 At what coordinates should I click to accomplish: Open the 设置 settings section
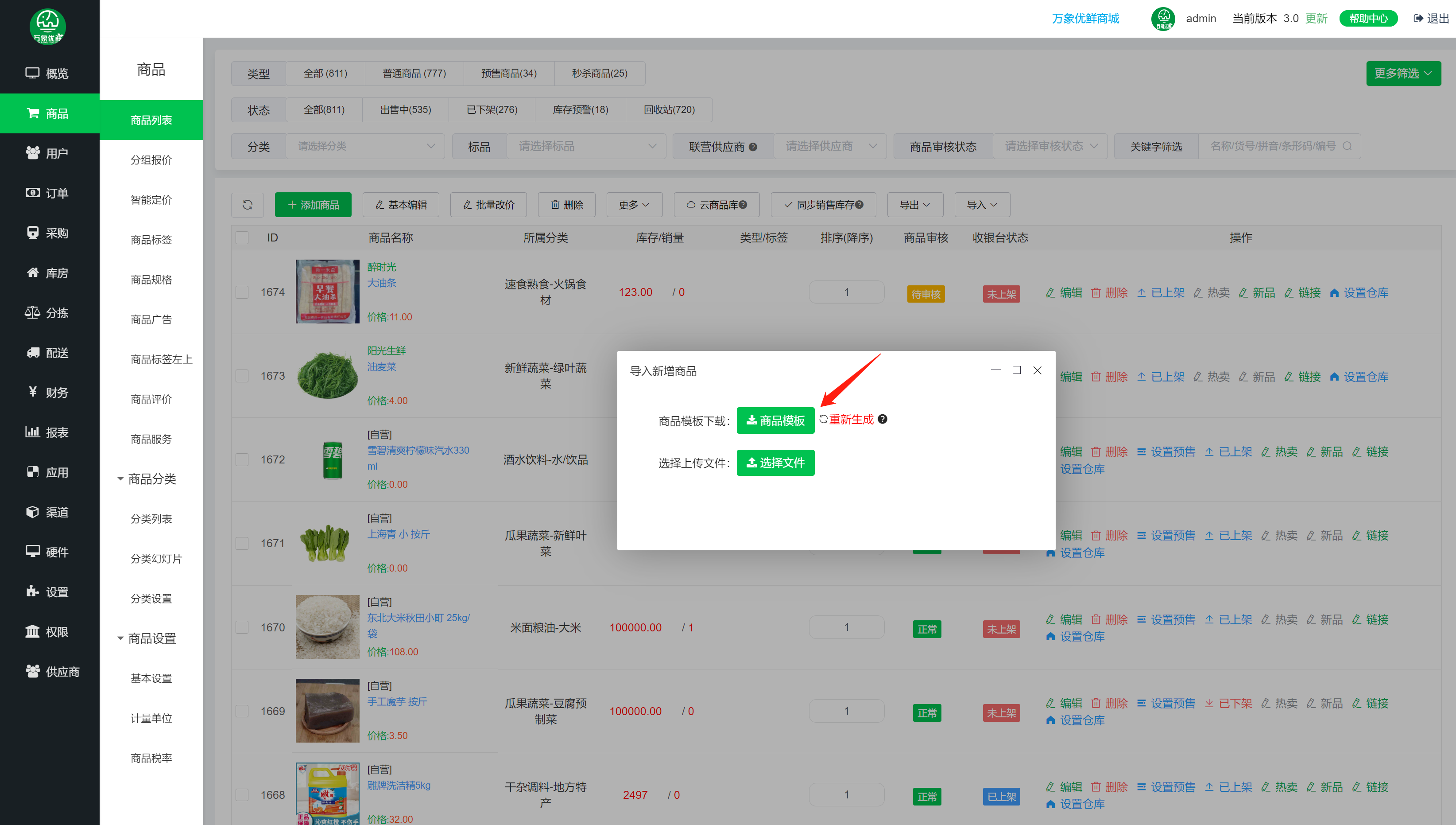pos(49,592)
